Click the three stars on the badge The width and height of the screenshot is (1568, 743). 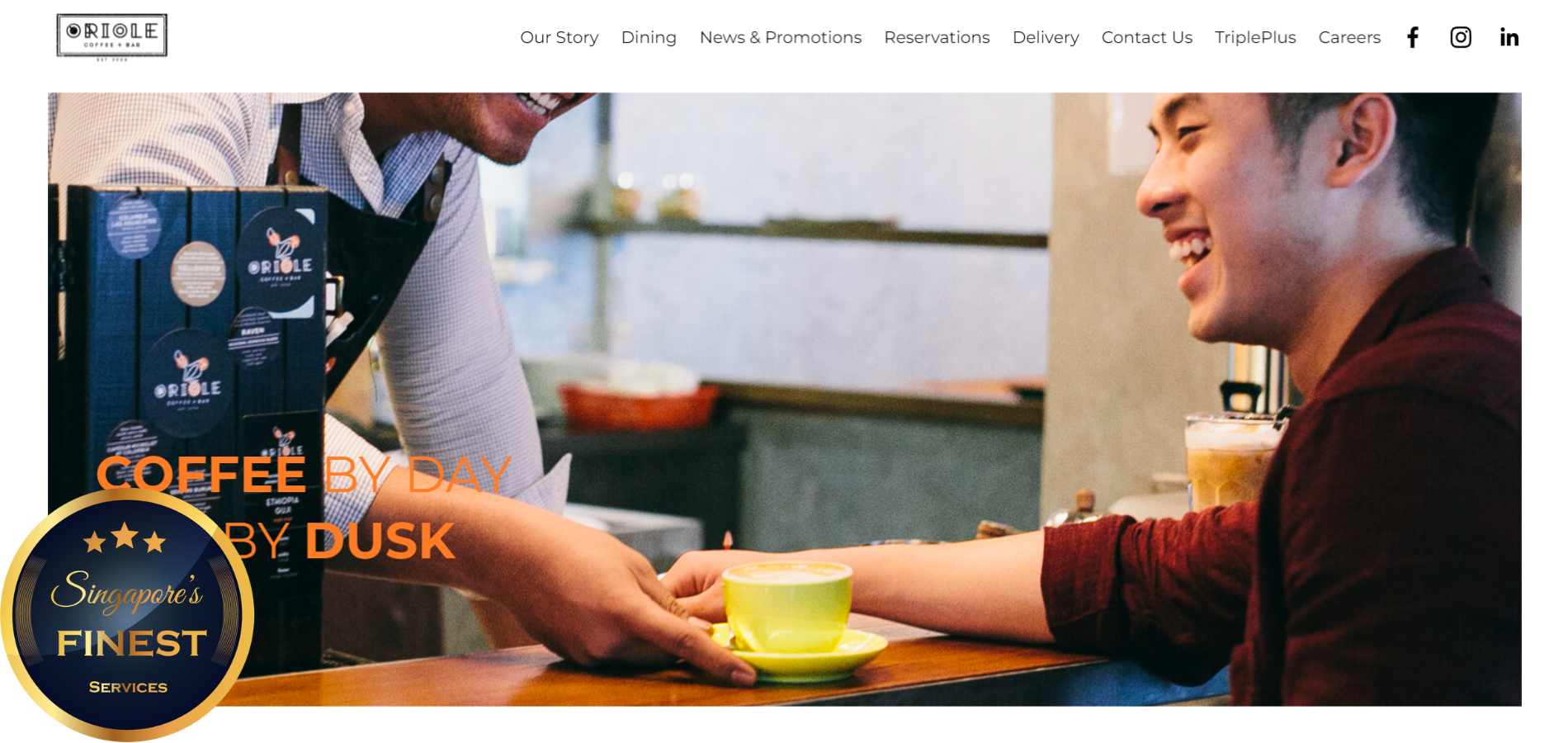[125, 538]
